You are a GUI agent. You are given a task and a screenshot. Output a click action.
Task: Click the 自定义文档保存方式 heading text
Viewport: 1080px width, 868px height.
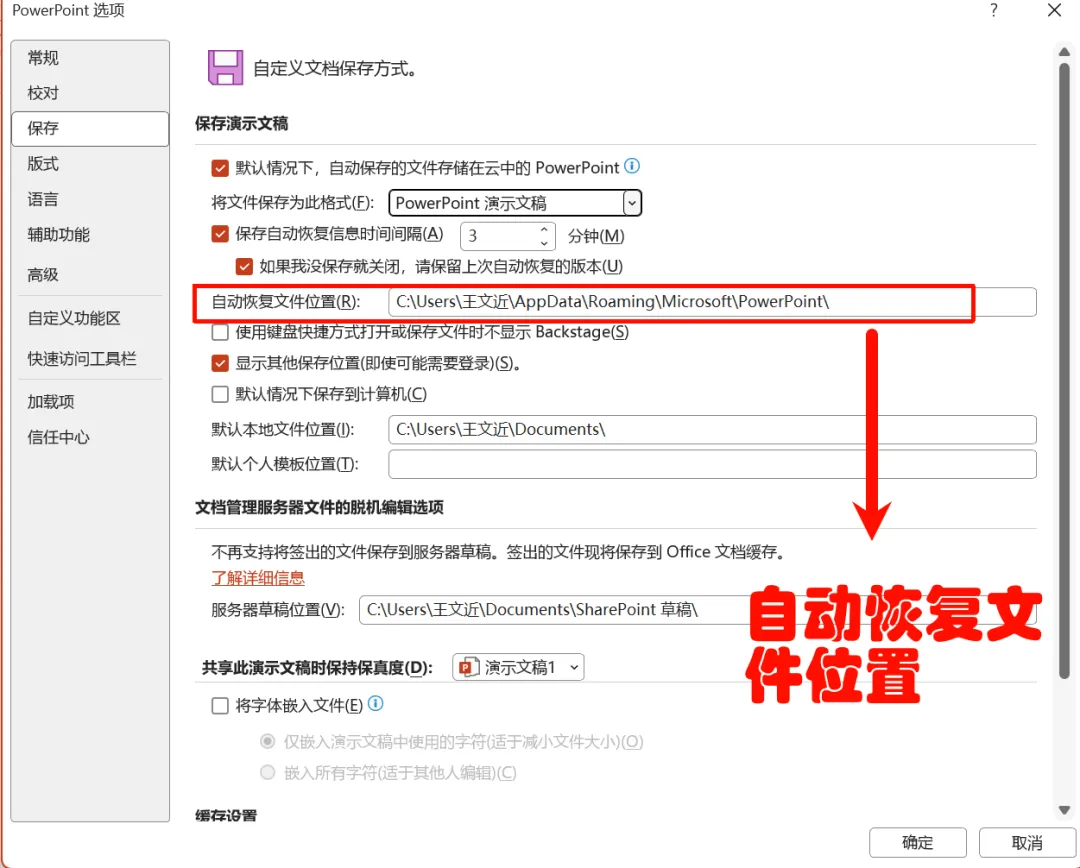[x=334, y=69]
